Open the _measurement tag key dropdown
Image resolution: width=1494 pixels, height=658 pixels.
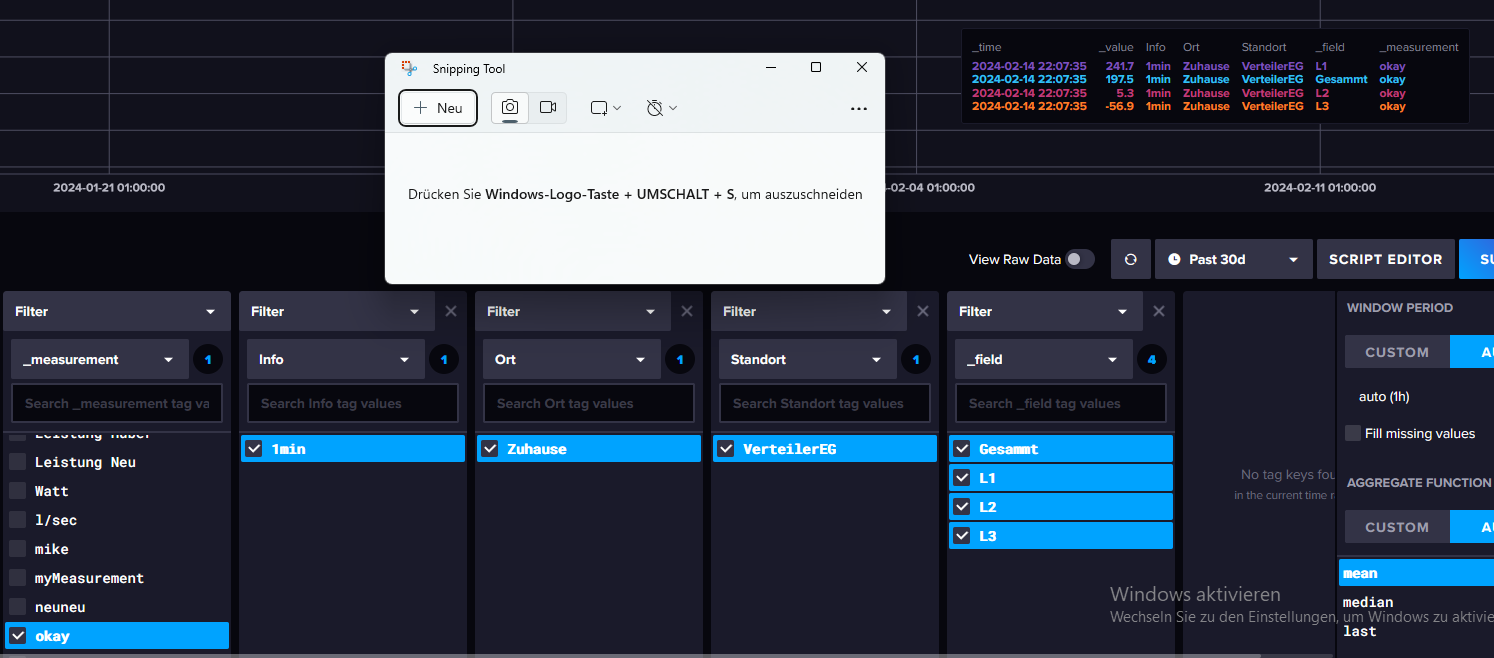click(x=99, y=359)
